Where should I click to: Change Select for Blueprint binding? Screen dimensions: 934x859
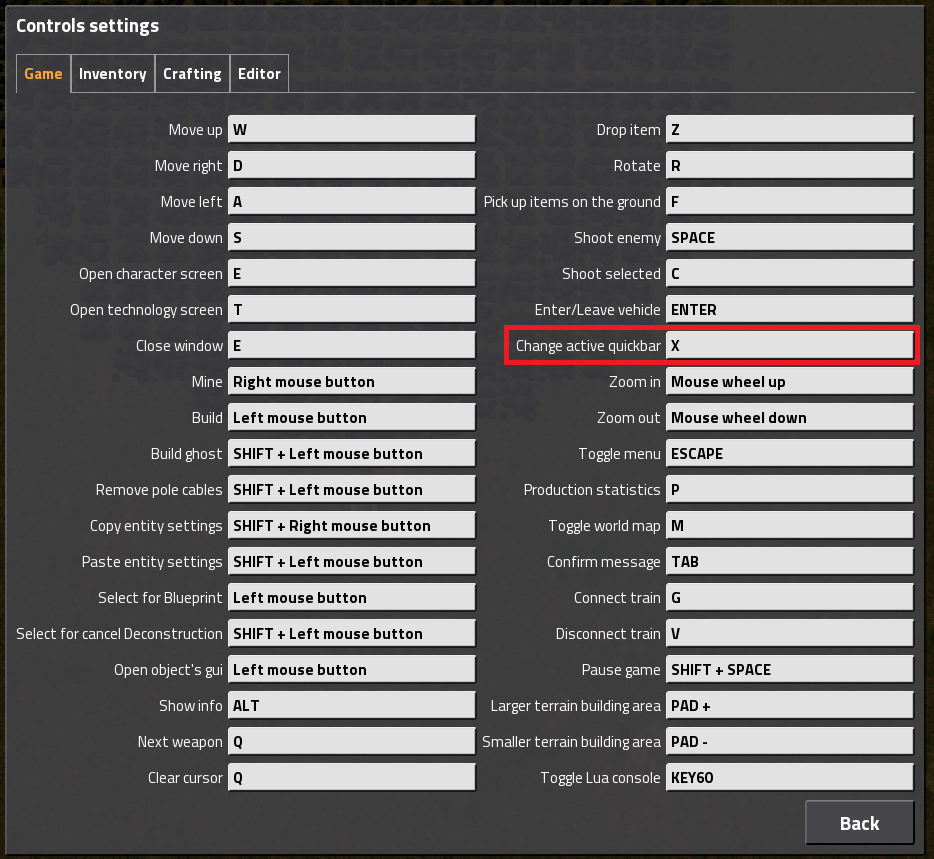[x=351, y=597]
